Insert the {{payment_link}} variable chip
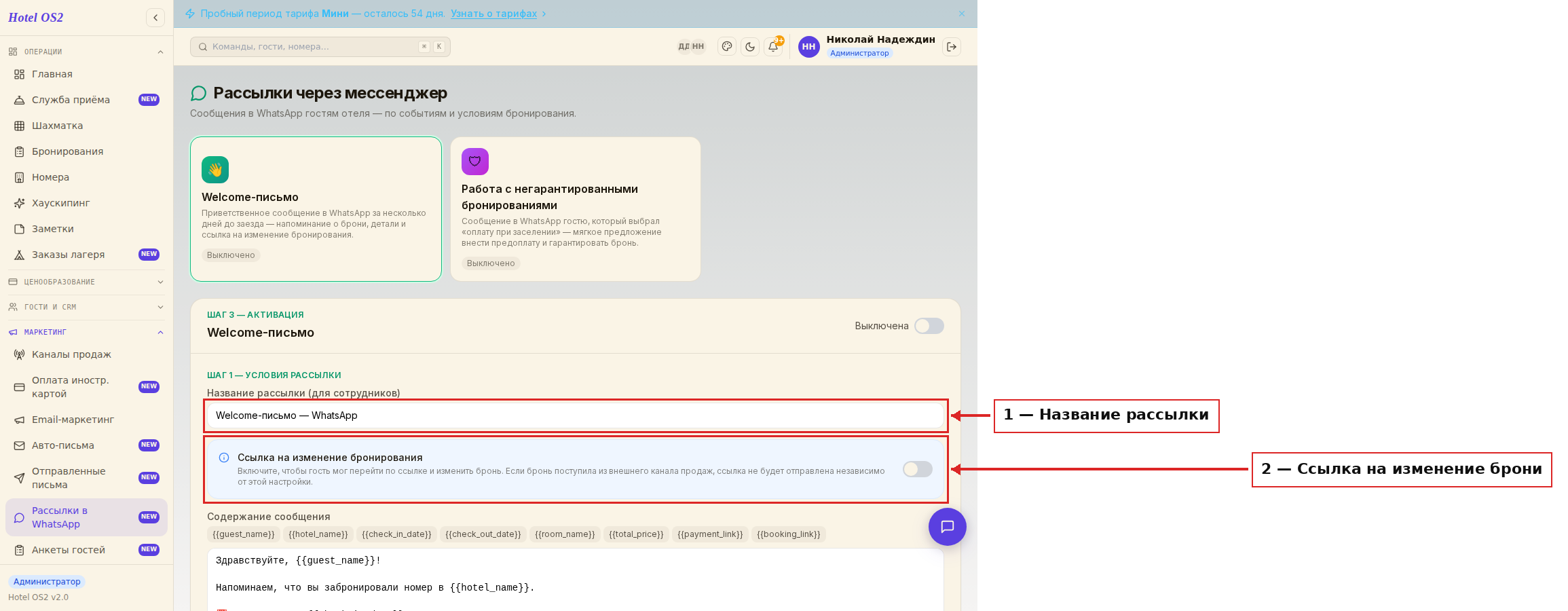The image size is (1568, 611). (x=710, y=534)
